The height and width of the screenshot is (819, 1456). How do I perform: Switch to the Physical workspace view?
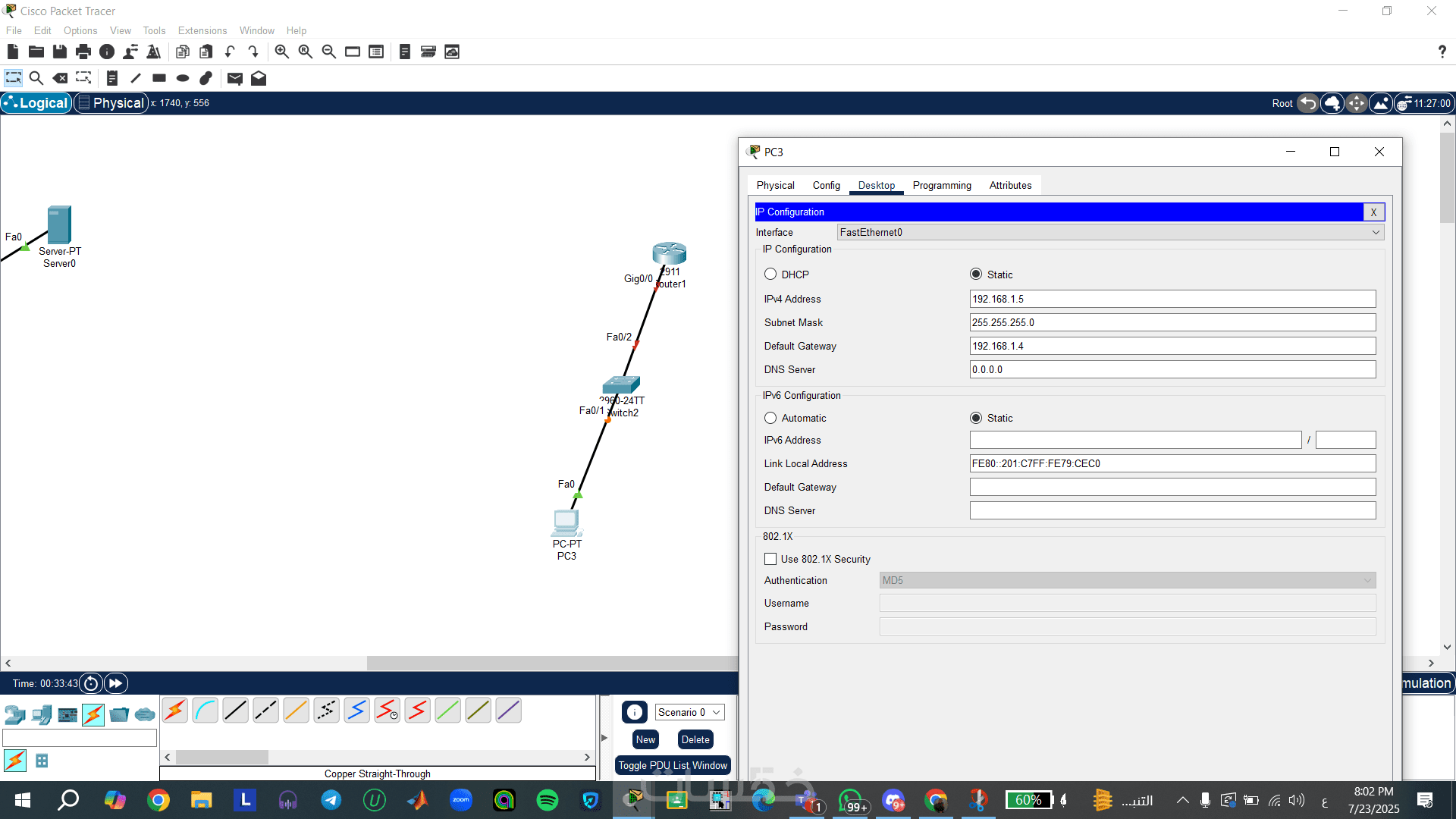(111, 103)
